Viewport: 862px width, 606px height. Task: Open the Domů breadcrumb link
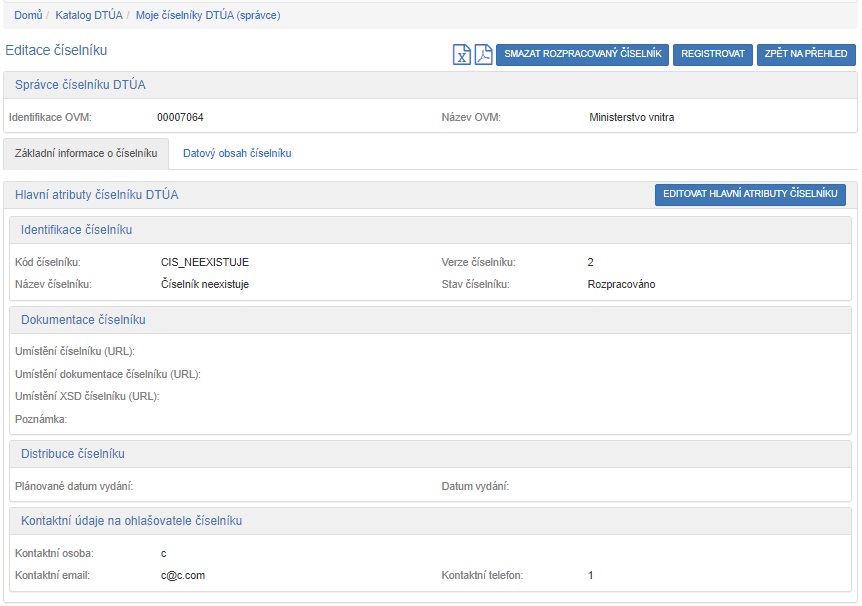[x=28, y=15]
